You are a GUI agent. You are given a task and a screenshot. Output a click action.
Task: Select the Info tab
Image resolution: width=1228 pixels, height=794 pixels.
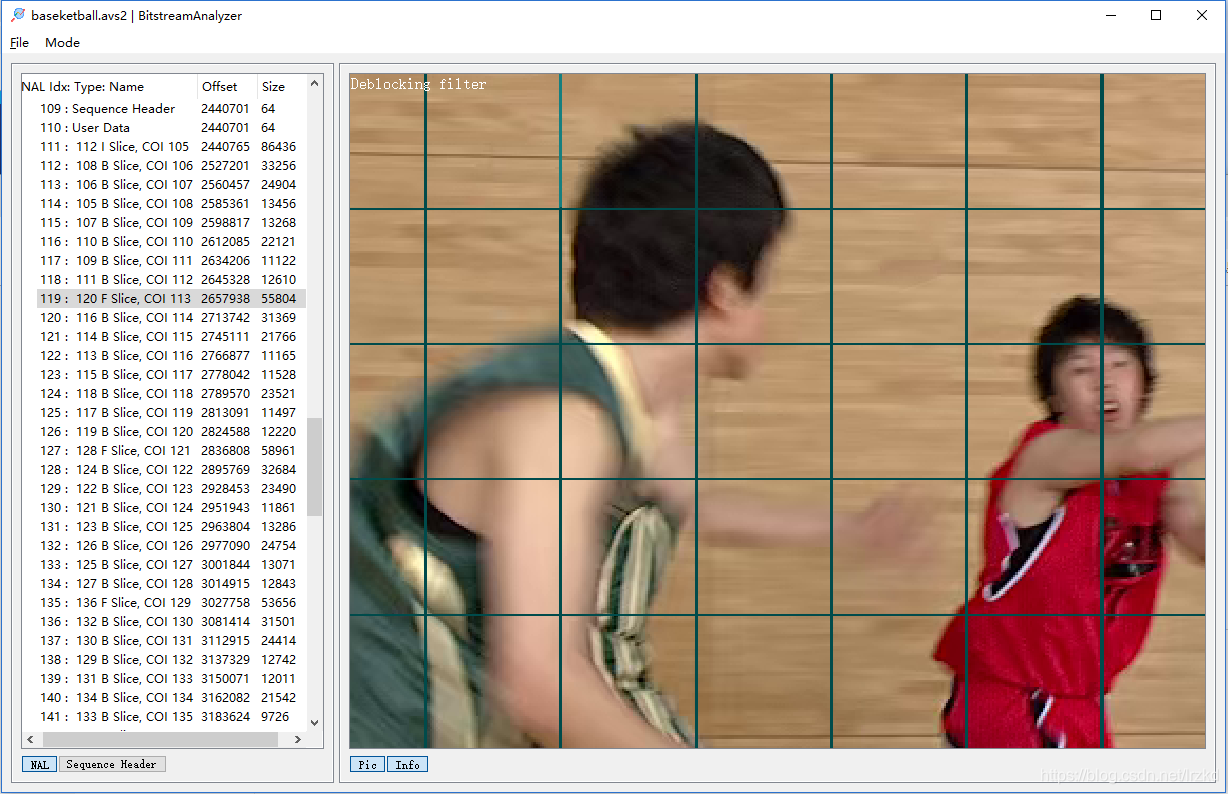(x=407, y=764)
